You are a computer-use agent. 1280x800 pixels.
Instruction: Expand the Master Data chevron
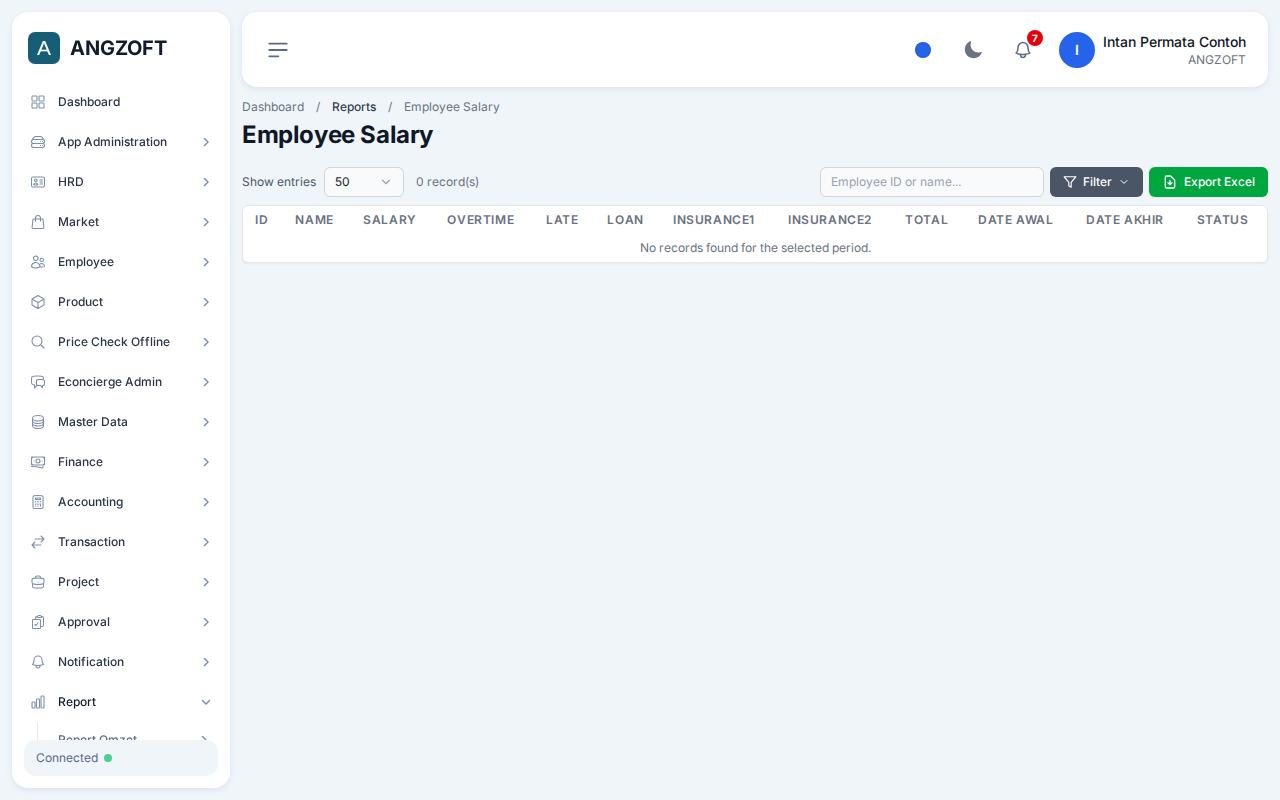206,422
